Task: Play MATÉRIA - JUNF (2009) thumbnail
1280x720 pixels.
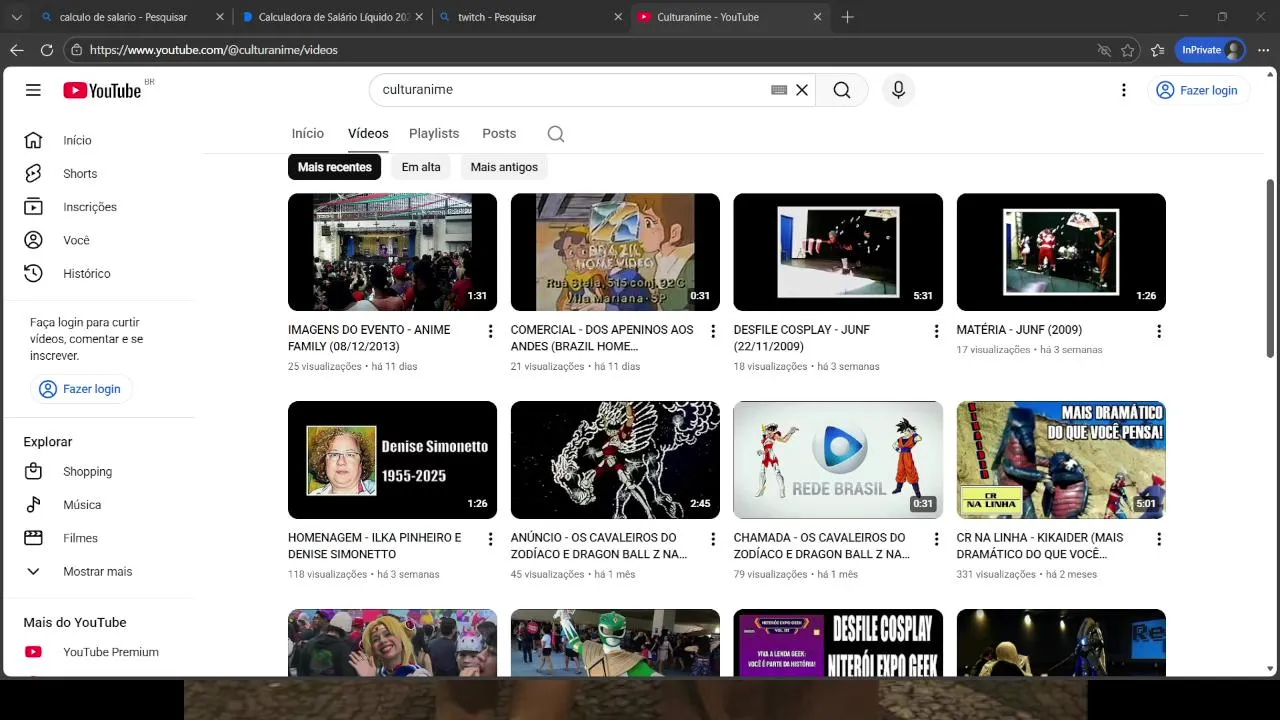Action: coord(1061,252)
